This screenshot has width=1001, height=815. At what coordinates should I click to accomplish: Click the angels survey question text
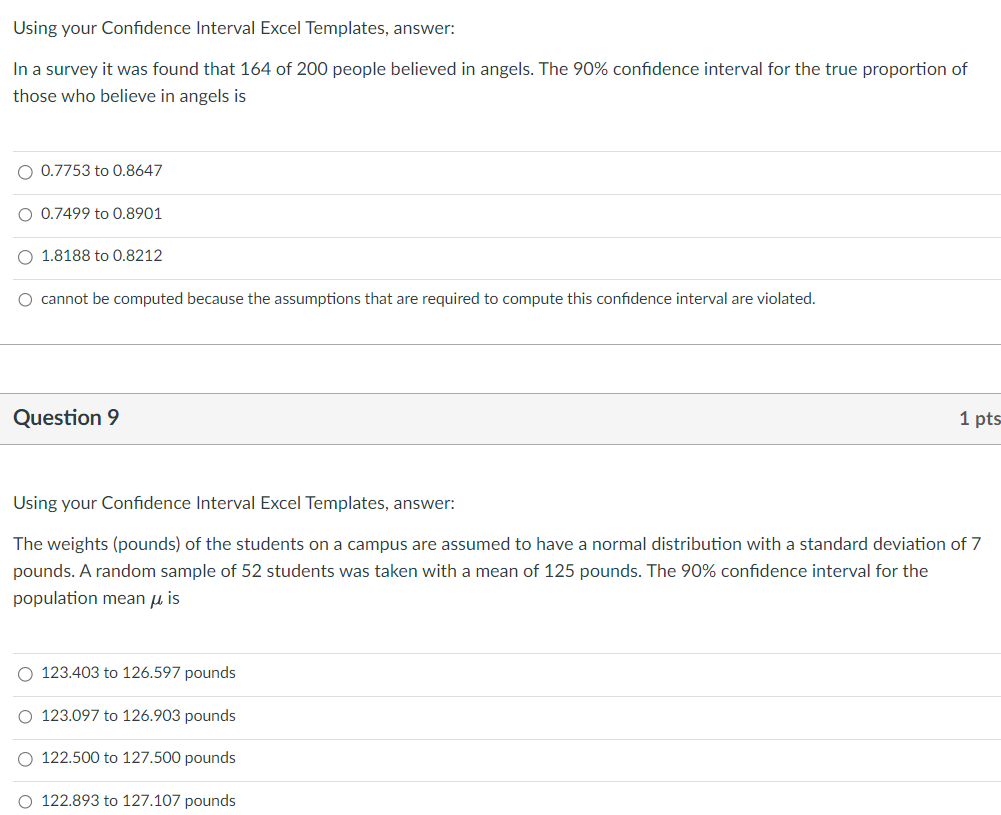[489, 82]
